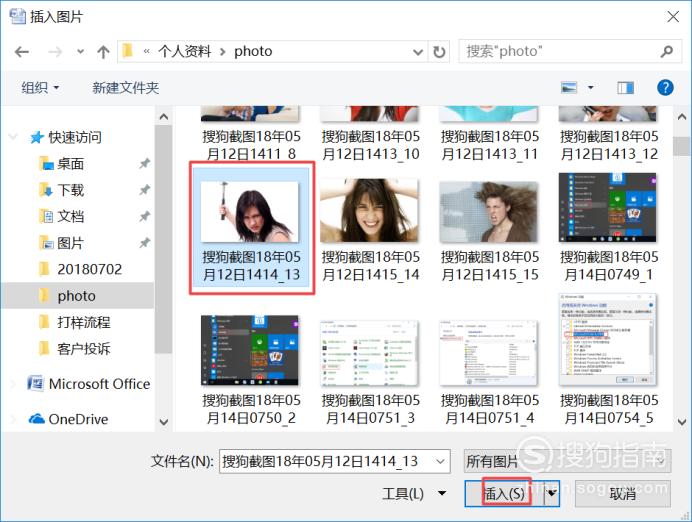Open help with the blue question icon
This screenshot has width=692, height=522.
pyautogui.click(x=665, y=87)
